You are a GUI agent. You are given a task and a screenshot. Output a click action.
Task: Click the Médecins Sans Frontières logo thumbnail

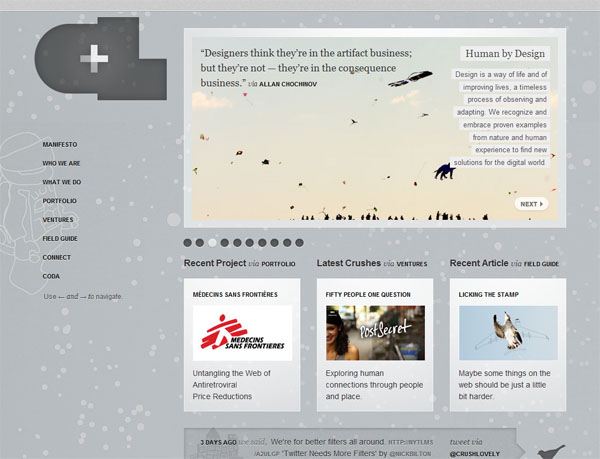point(242,333)
